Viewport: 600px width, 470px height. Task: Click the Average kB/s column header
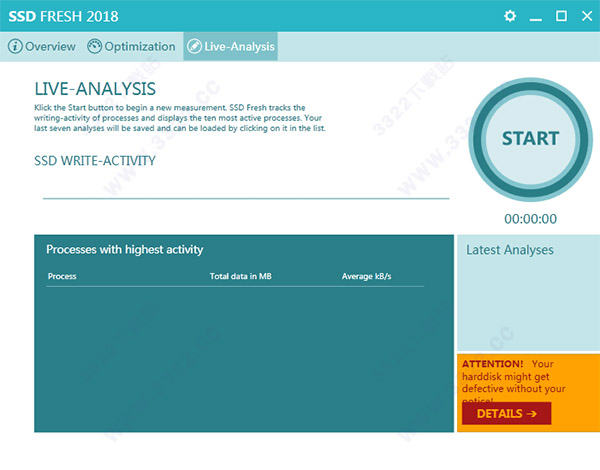(366, 276)
